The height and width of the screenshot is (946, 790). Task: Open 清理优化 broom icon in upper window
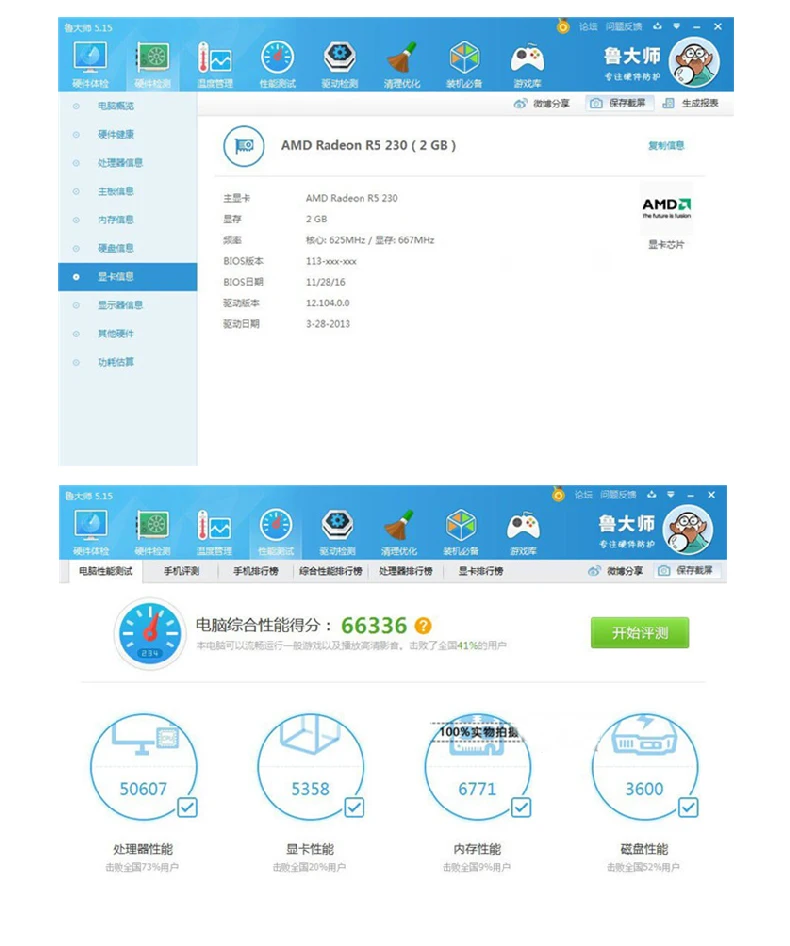(402, 59)
